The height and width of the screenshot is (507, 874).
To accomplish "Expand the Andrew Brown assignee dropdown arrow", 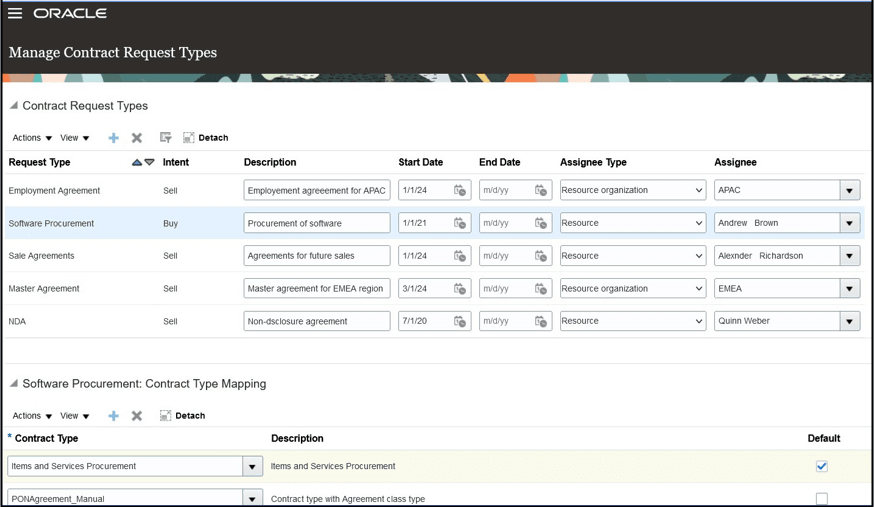I will point(849,223).
